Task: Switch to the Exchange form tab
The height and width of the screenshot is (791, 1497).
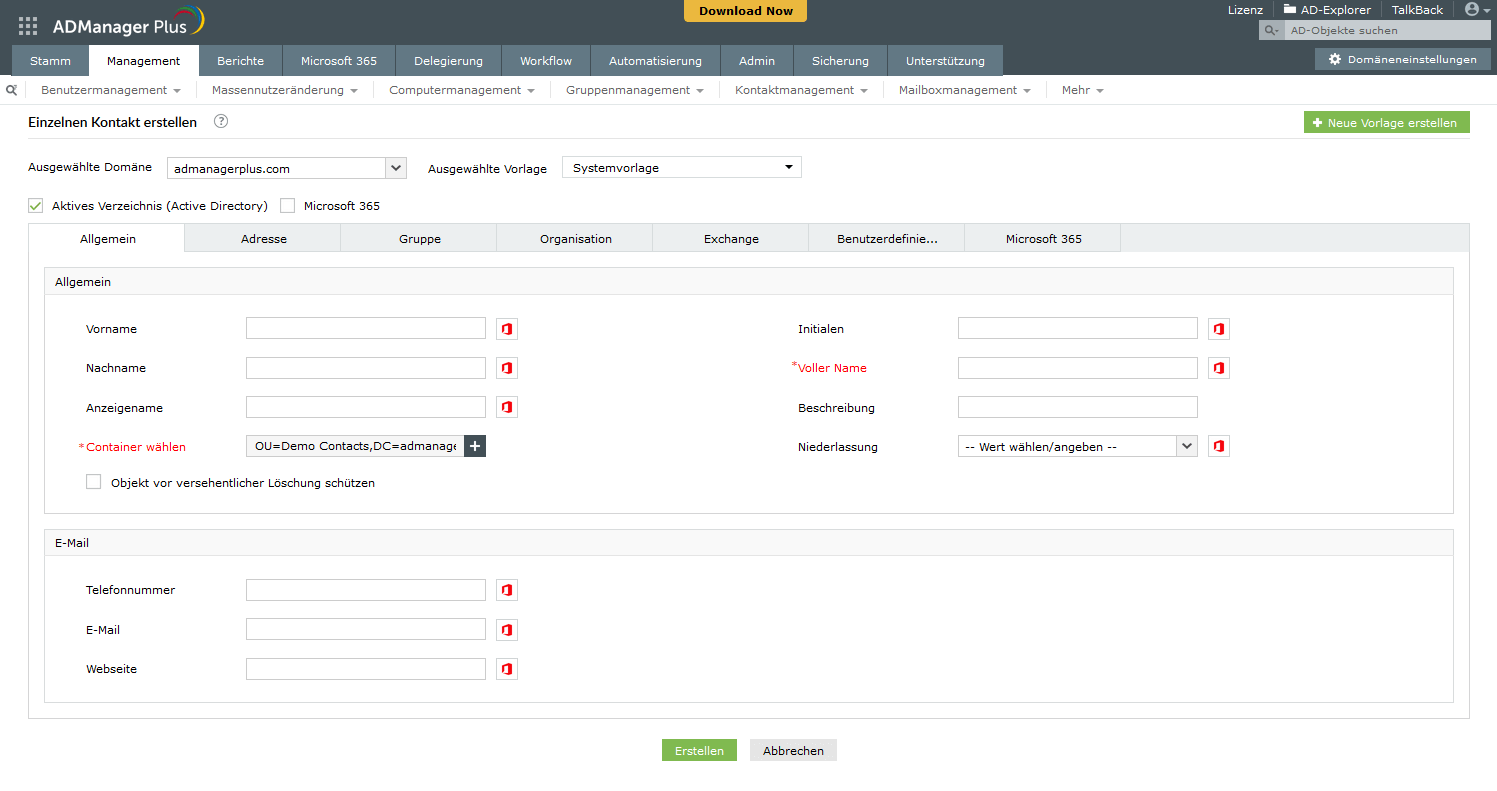Action: pos(731,239)
